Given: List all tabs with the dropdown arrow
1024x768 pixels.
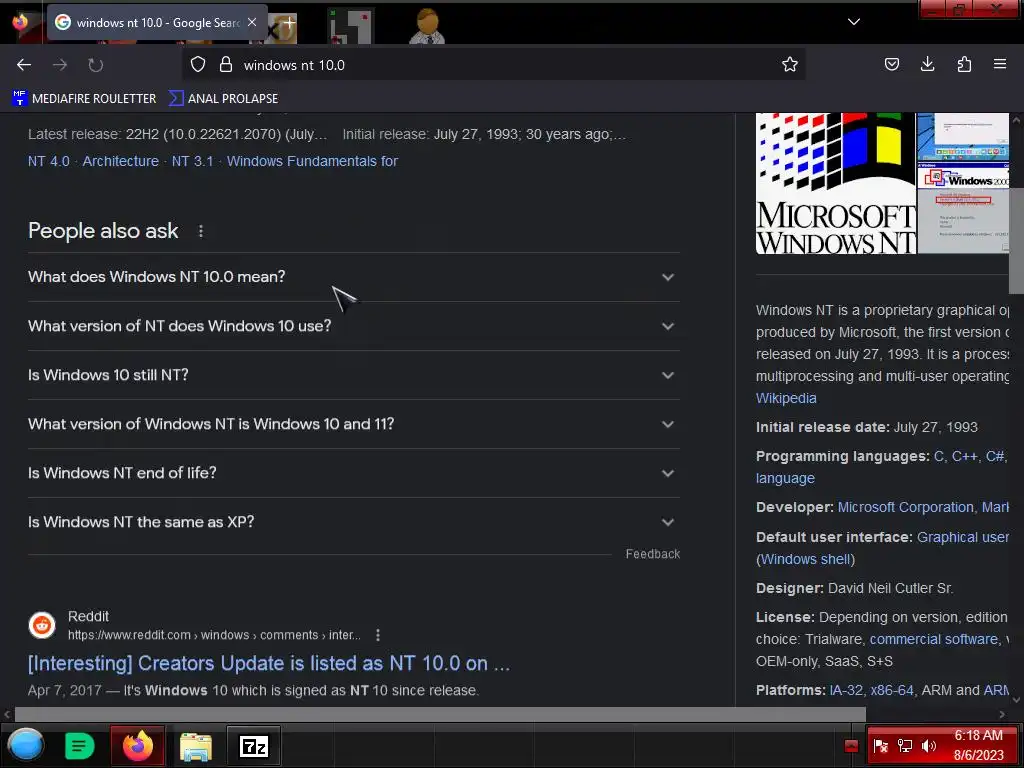Looking at the screenshot, I should point(854,22).
